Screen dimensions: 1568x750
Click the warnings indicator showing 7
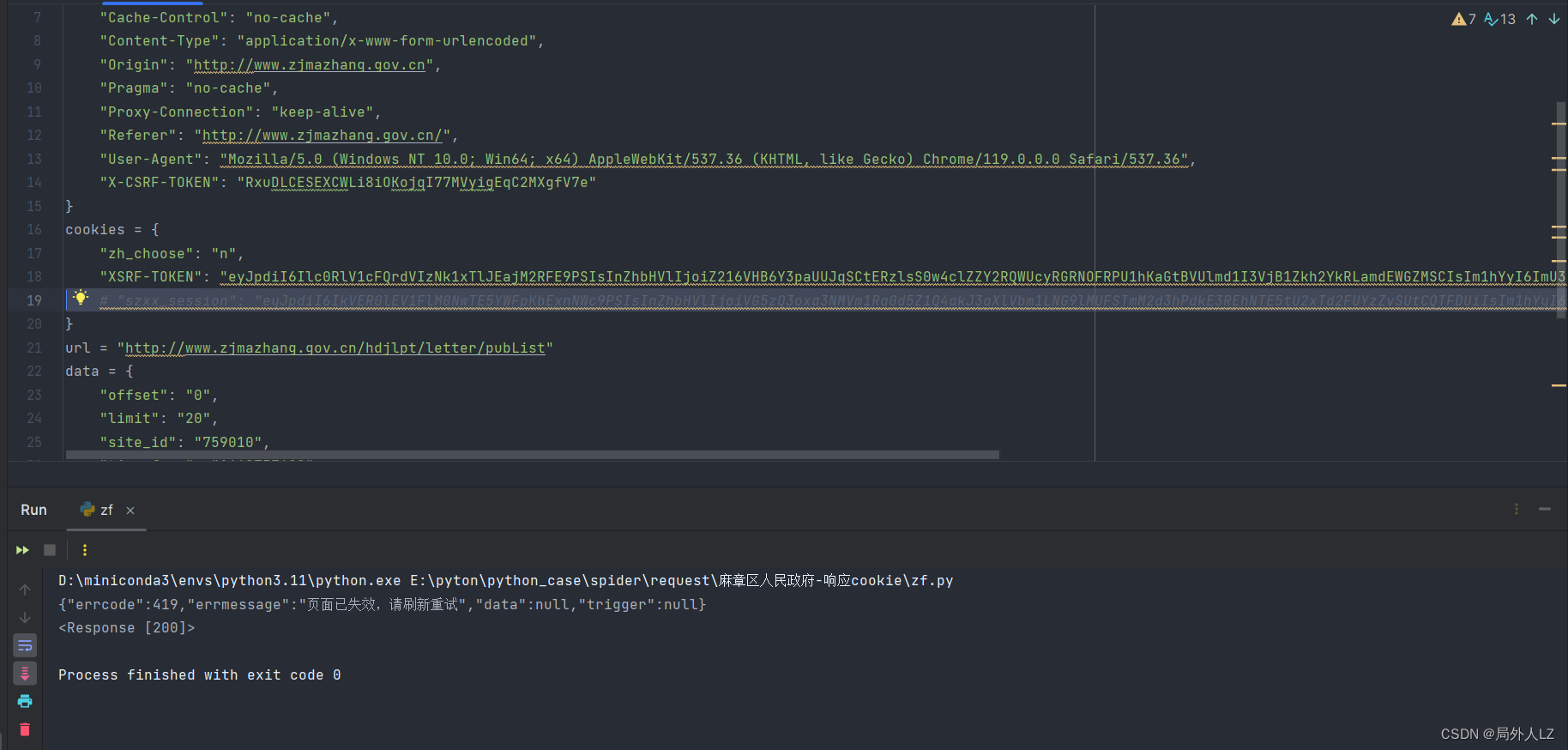1463,19
